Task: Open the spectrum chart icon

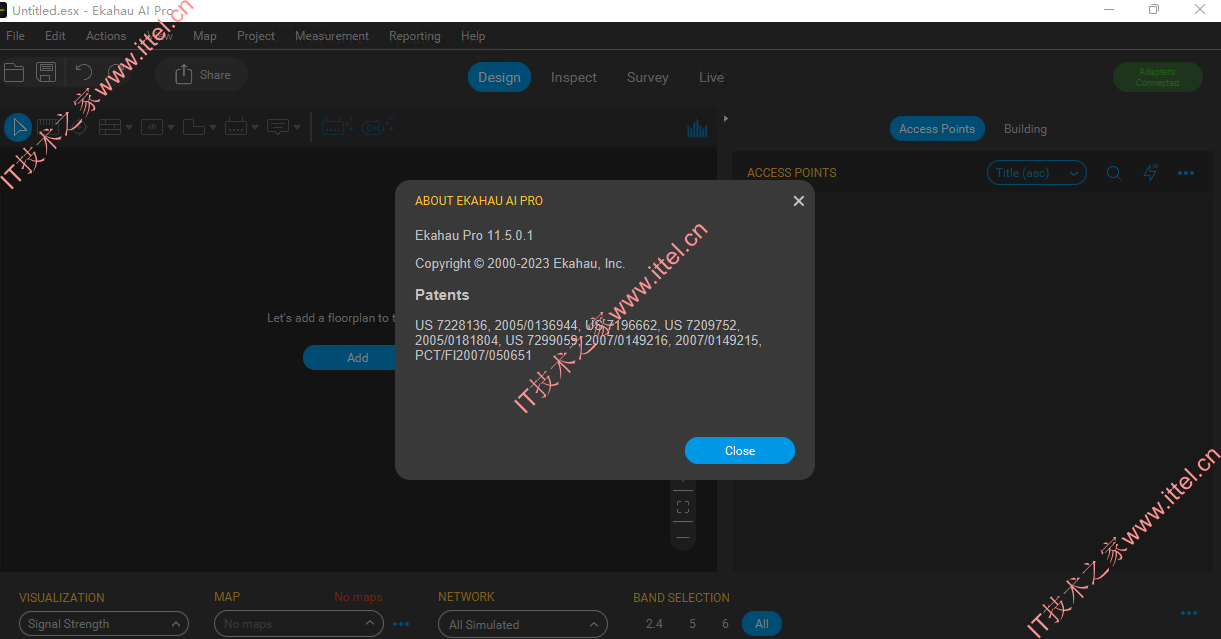Action: tap(697, 128)
